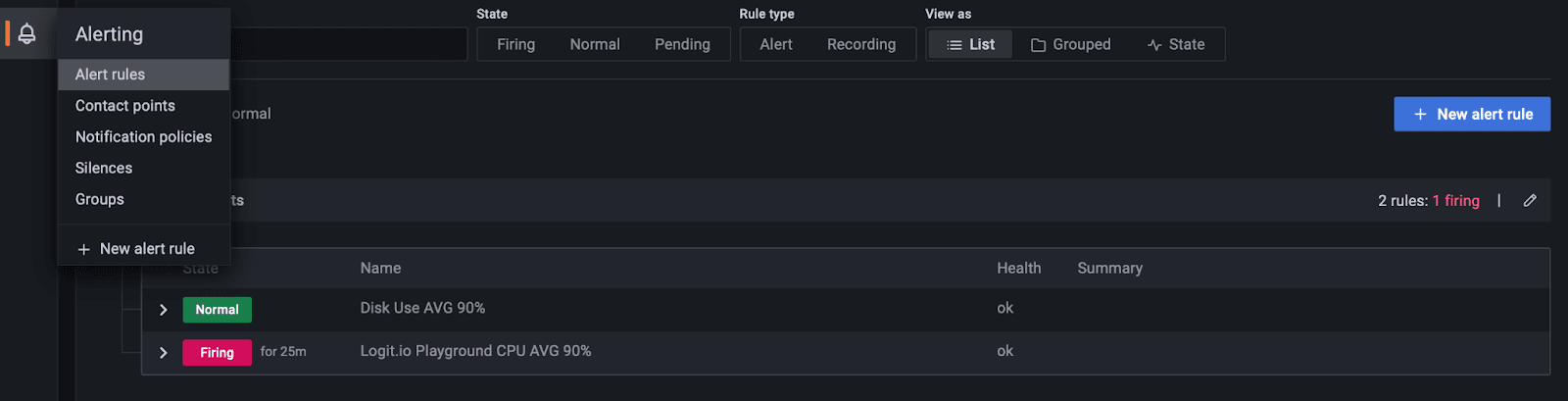1568x401 pixels.
Task: Filter rules by Normal state
Action: pyautogui.click(x=595, y=44)
